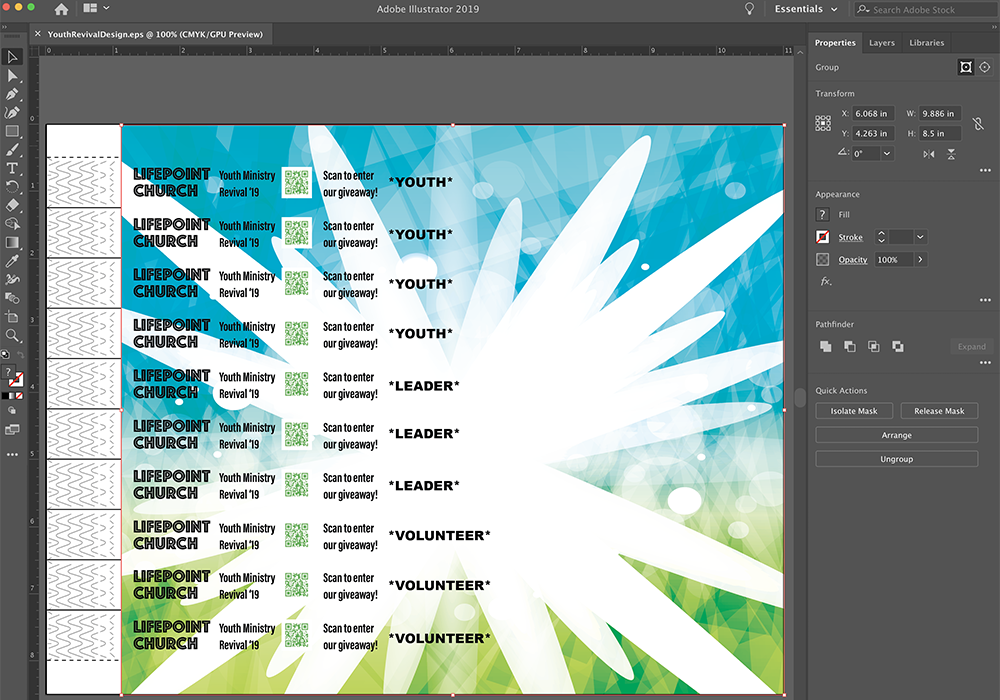Image resolution: width=1000 pixels, height=700 pixels.
Task: Click the Release Mask button
Action: pyautogui.click(x=939, y=411)
